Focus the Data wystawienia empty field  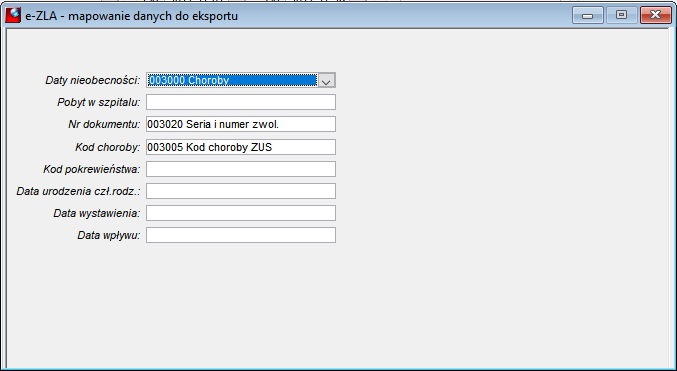coord(240,213)
